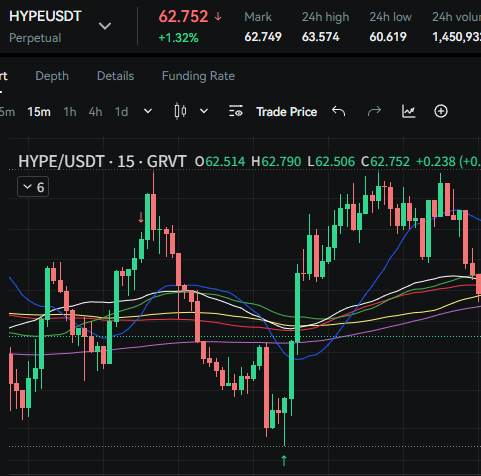Viewport: 481px width, 476px height.
Task: Open the indicators visibility settings icon
Action: pyautogui.click(x=236, y=111)
